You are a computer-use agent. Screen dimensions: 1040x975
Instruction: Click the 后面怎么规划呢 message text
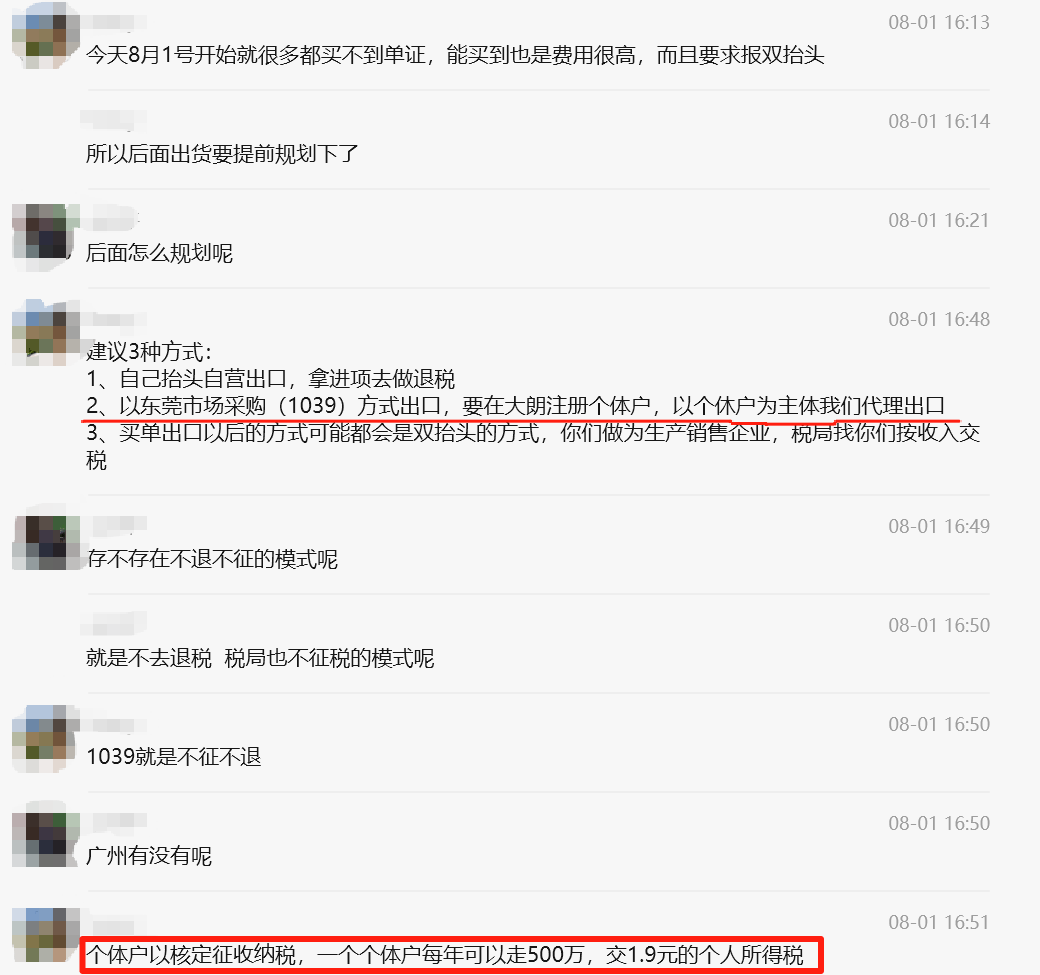159,253
